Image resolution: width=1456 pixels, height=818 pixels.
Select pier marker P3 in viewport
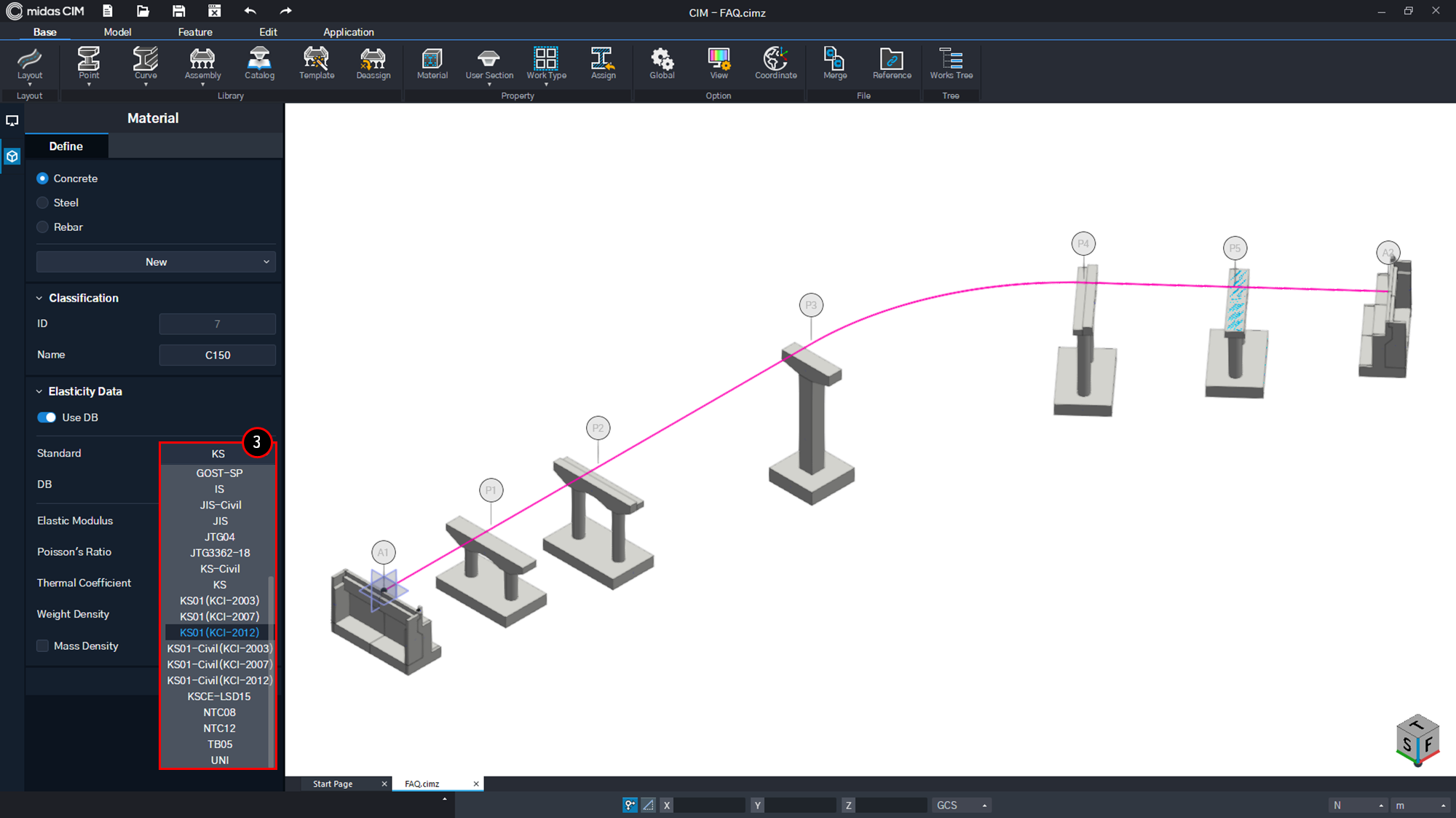[811, 305]
